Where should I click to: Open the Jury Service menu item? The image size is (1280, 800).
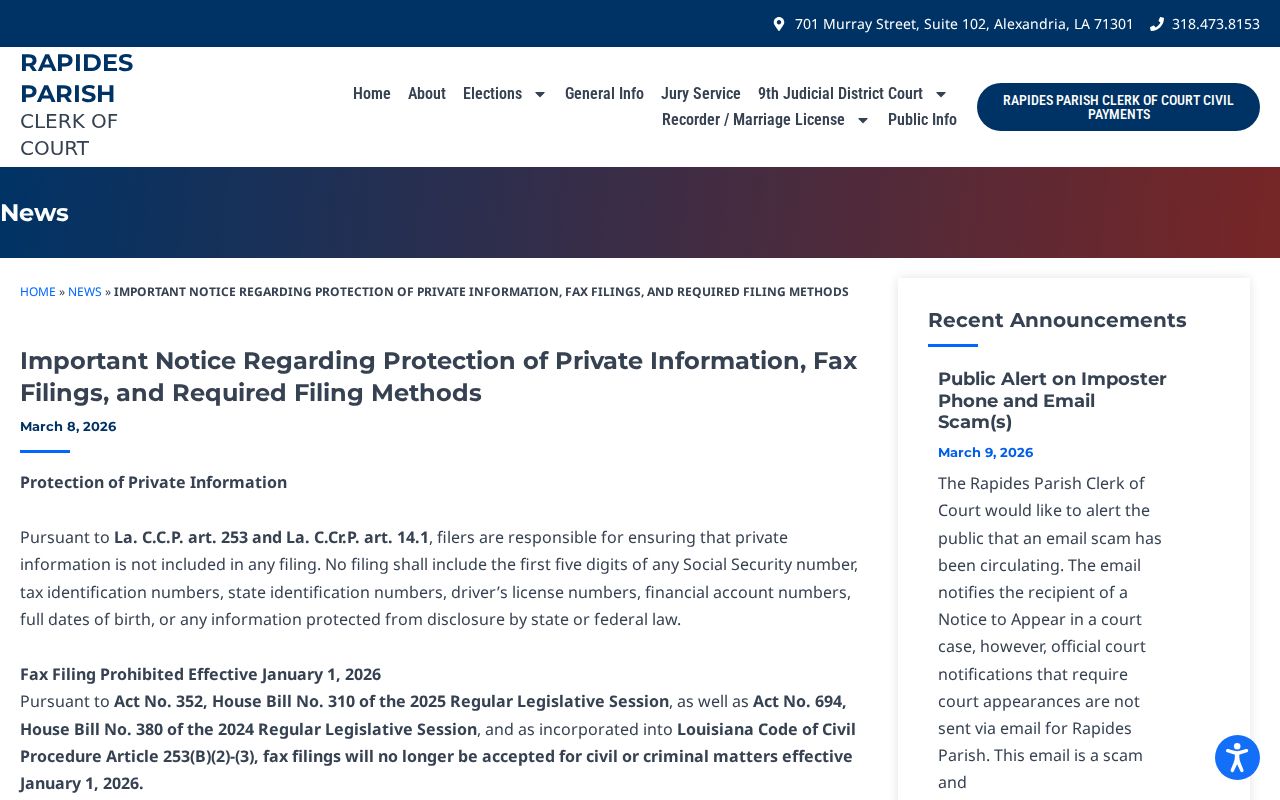tap(701, 94)
